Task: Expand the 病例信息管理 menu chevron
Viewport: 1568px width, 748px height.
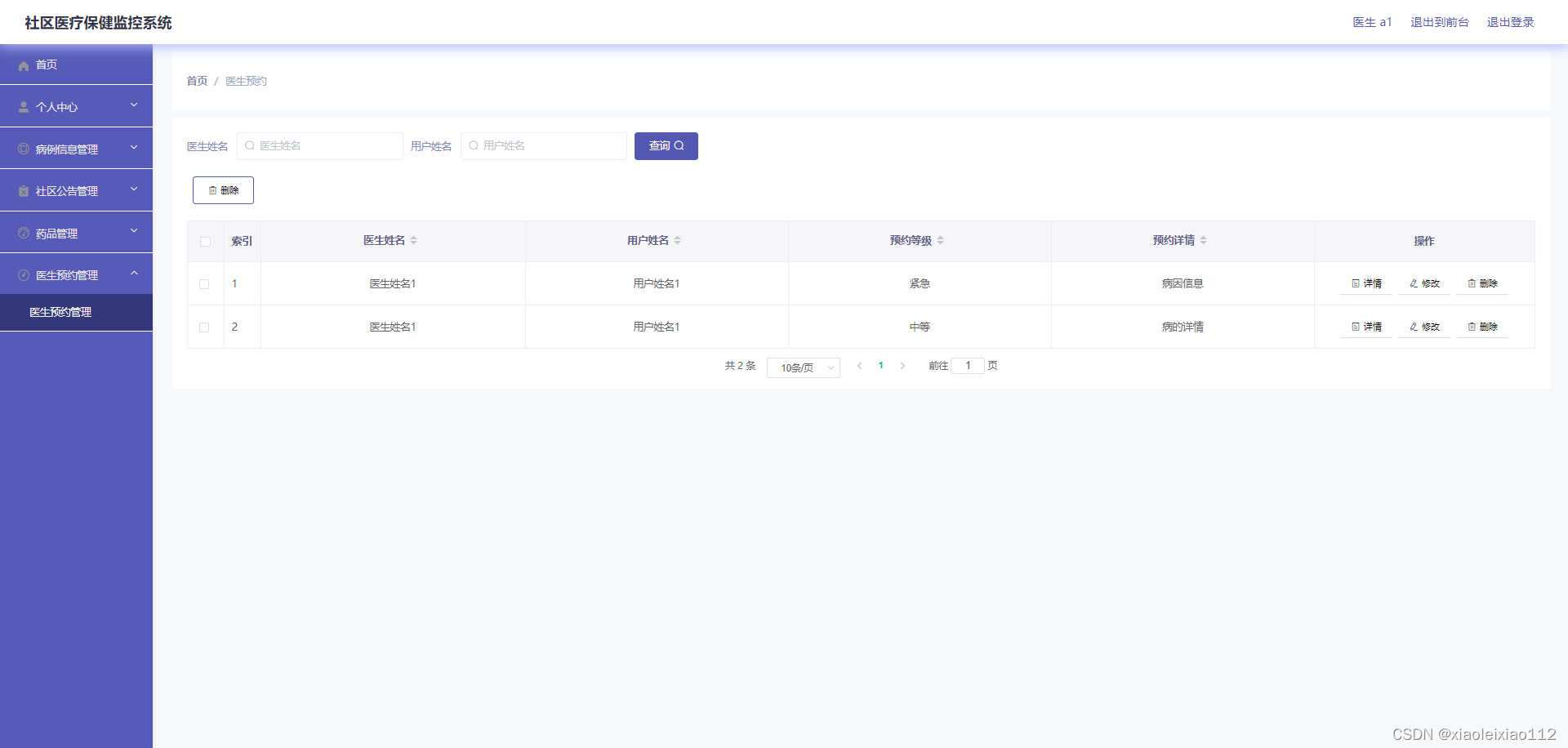Action: (134, 148)
